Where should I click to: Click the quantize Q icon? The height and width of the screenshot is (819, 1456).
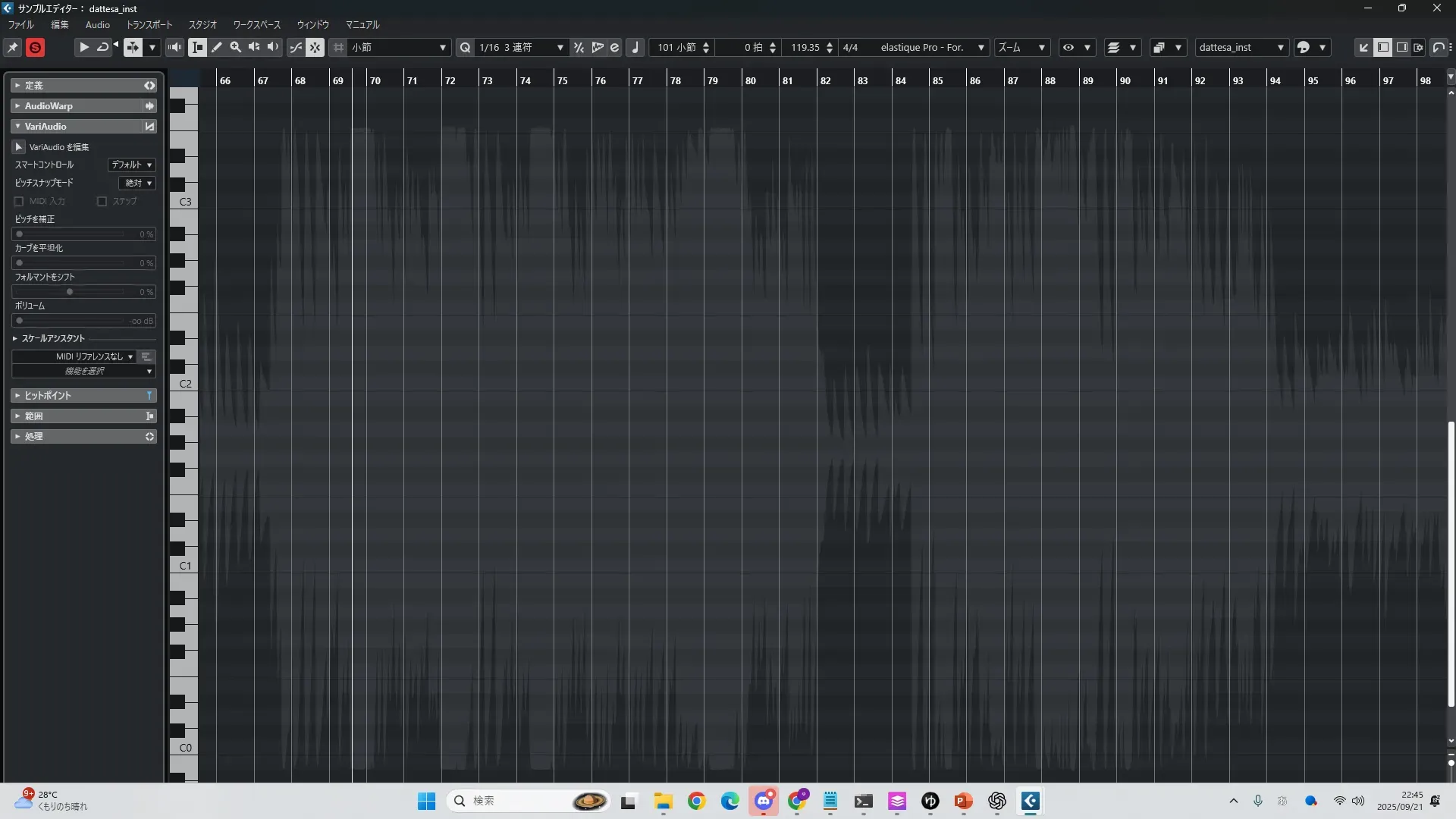point(465,48)
